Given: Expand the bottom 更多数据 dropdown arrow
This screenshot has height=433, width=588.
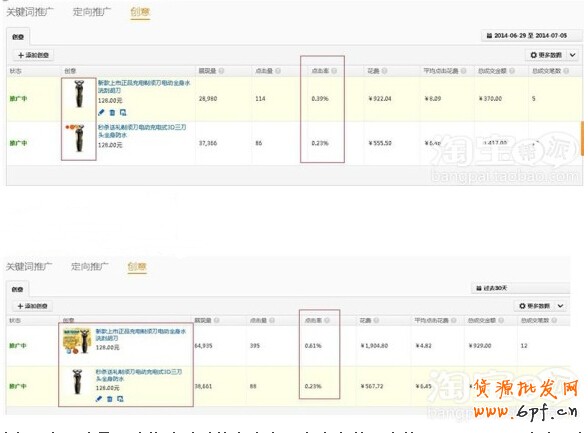Looking at the screenshot, I should (560, 306).
